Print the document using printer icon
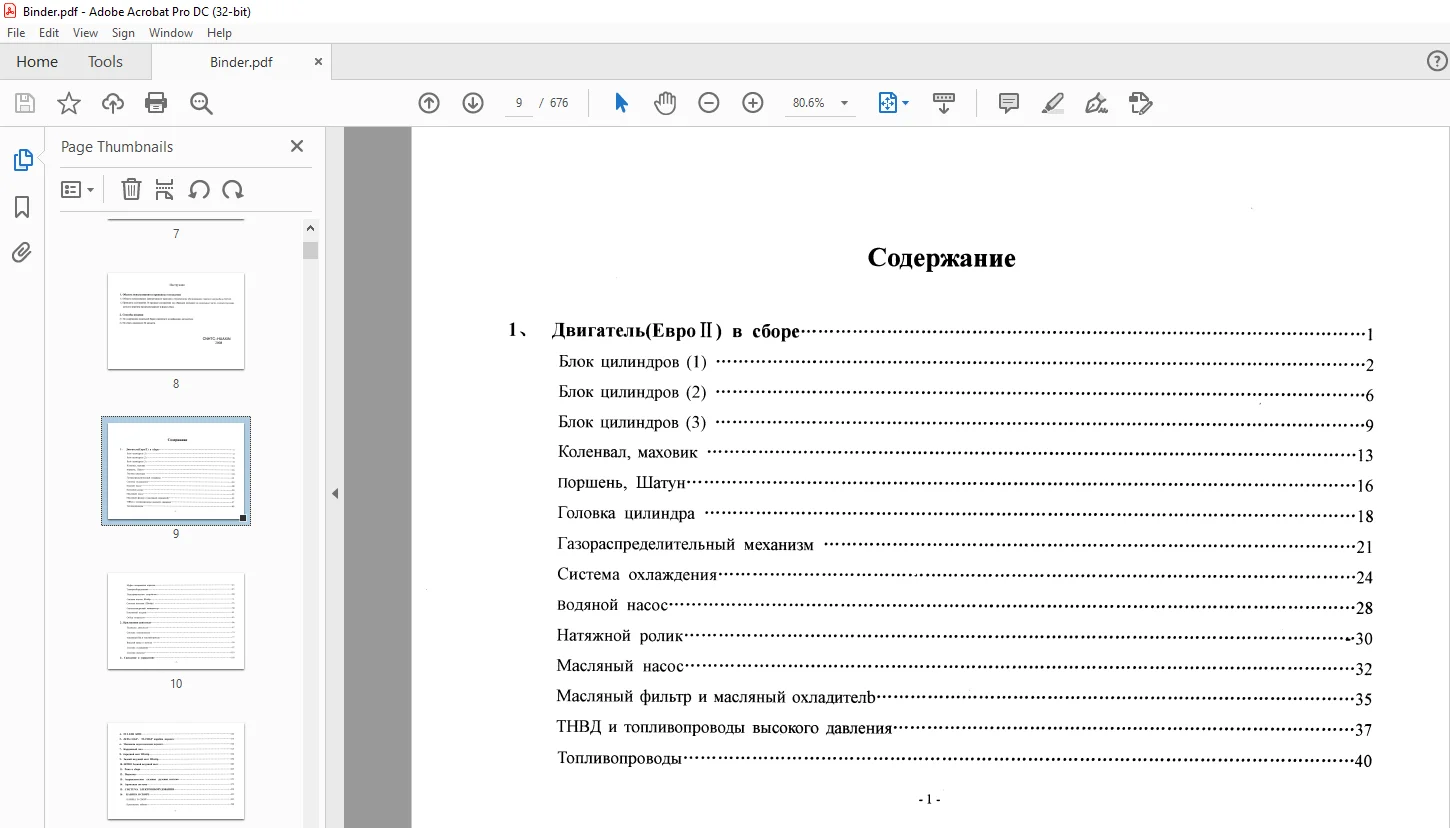This screenshot has height=828, width=1450. click(156, 103)
